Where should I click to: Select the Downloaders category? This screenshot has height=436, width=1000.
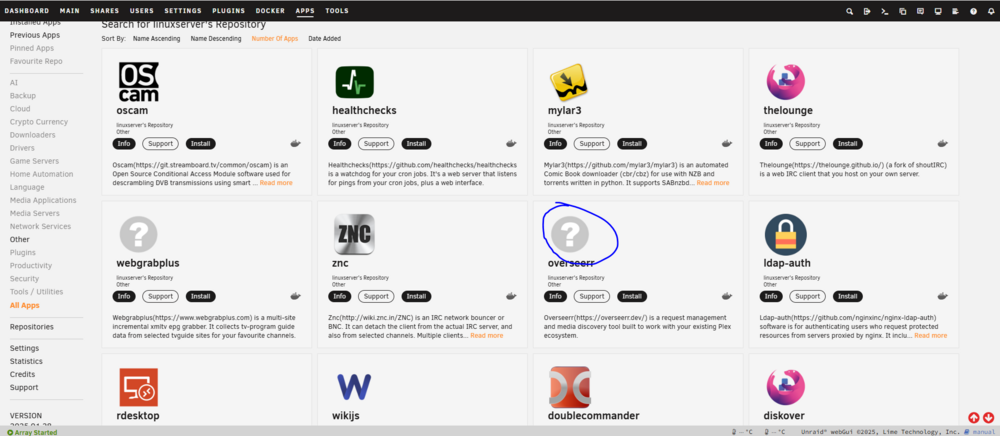click(33, 135)
